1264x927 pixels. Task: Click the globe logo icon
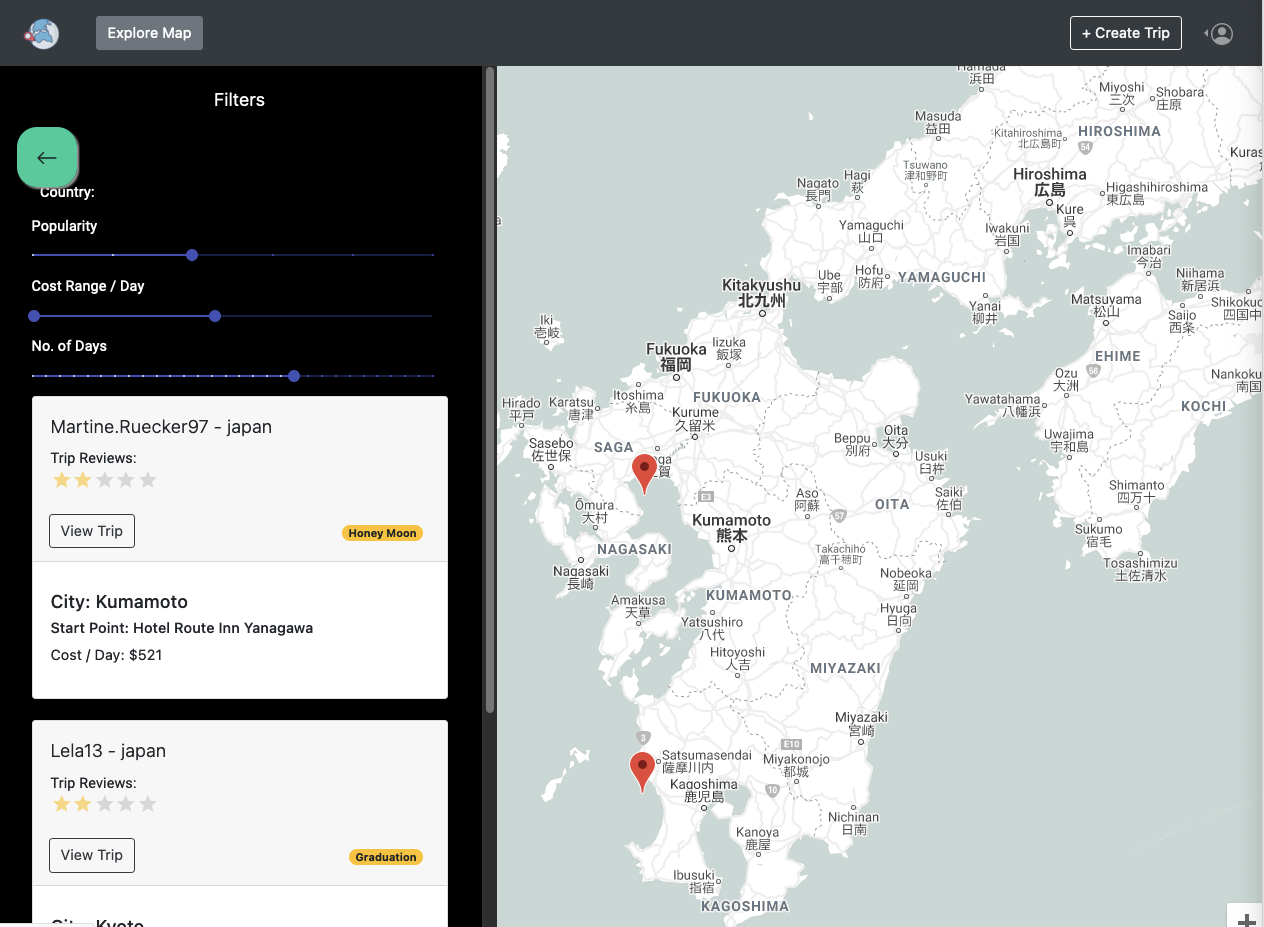pyautogui.click(x=42, y=33)
